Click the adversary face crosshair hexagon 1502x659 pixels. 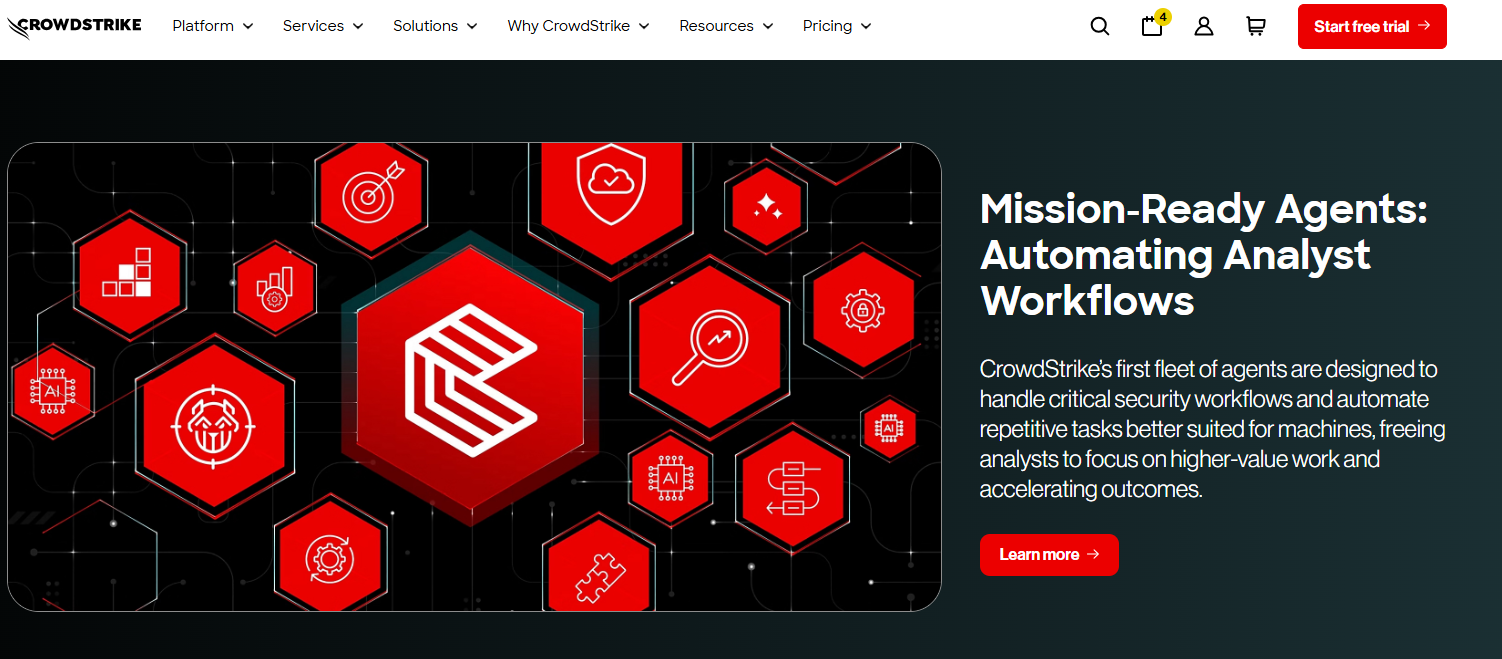point(215,426)
